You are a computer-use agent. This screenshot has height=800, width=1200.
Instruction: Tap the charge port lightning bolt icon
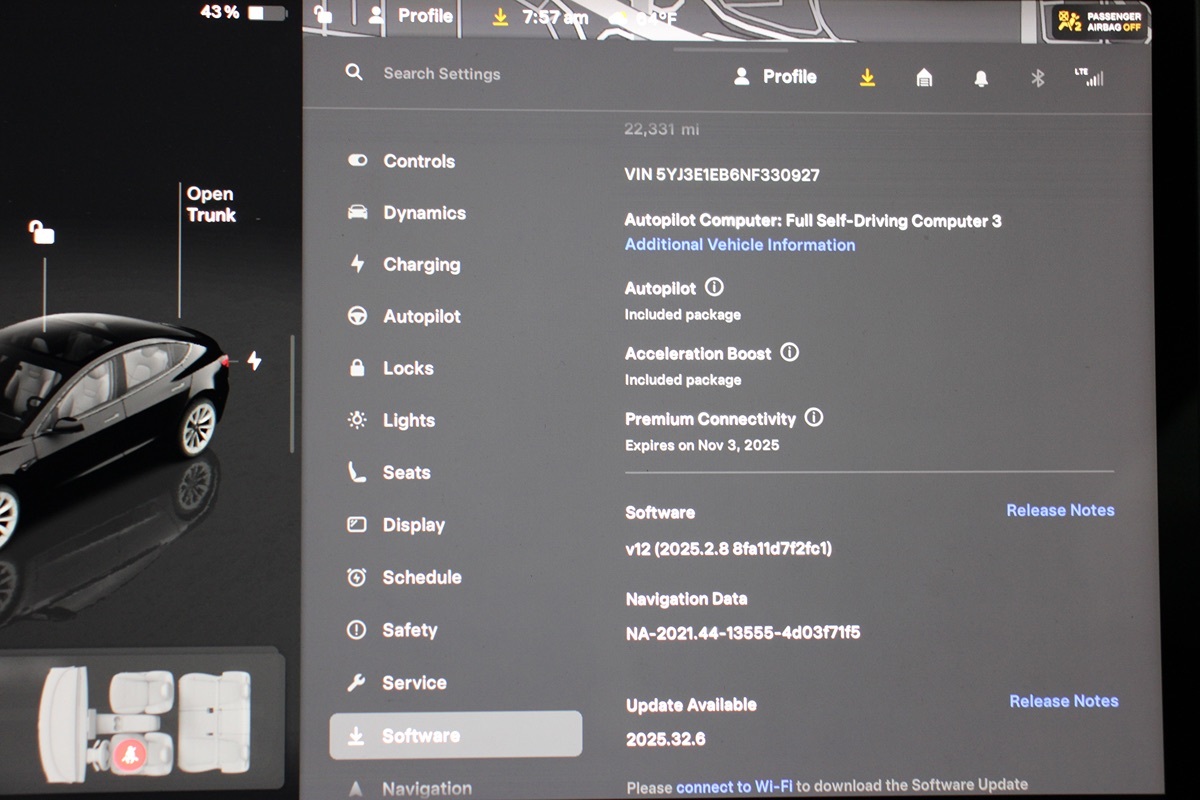[x=254, y=361]
